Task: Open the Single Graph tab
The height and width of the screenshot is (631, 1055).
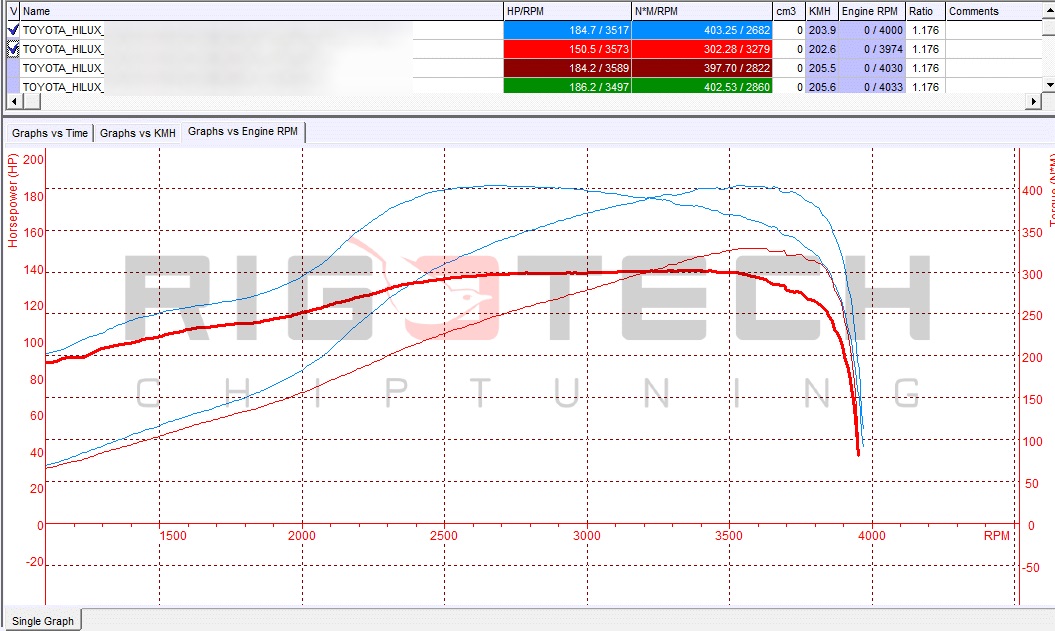Action: (43, 620)
